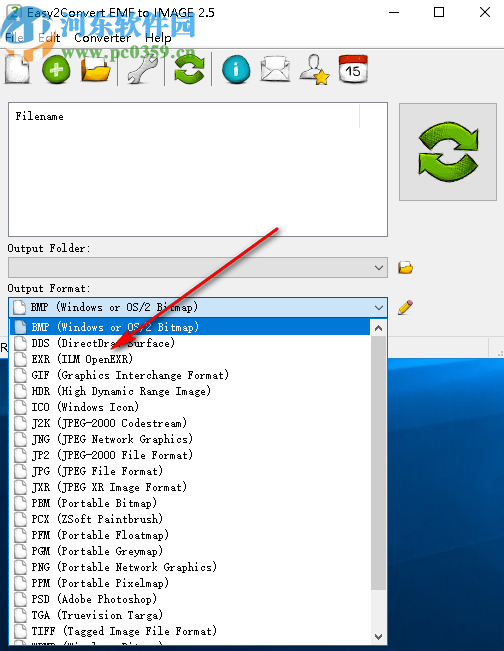Click the format list scroll down arrow
The image size is (504, 651).
pyautogui.click(x=378, y=636)
